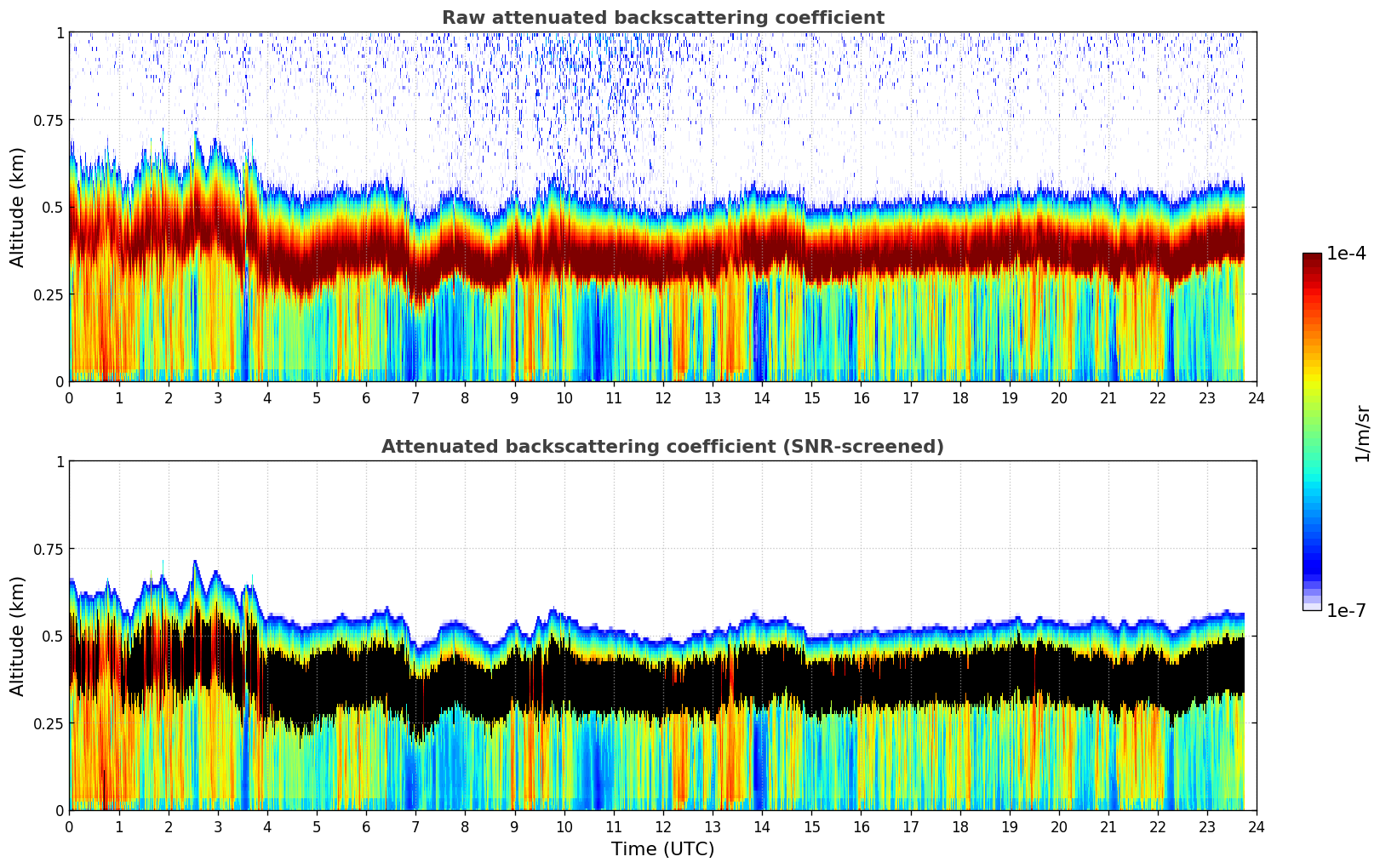Select the colorbar's "1e-7" minimum label

pyautogui.click(x=1346, y=610)
